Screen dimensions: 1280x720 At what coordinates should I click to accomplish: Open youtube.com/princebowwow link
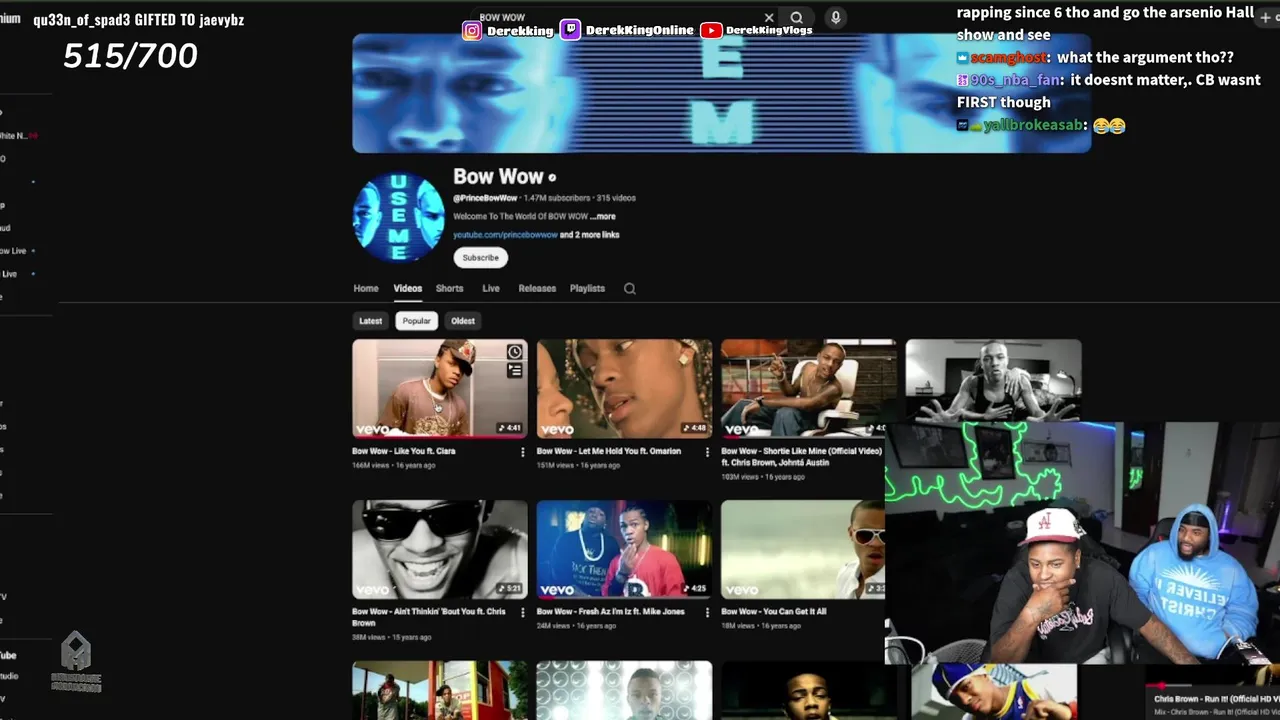point(505,235)
